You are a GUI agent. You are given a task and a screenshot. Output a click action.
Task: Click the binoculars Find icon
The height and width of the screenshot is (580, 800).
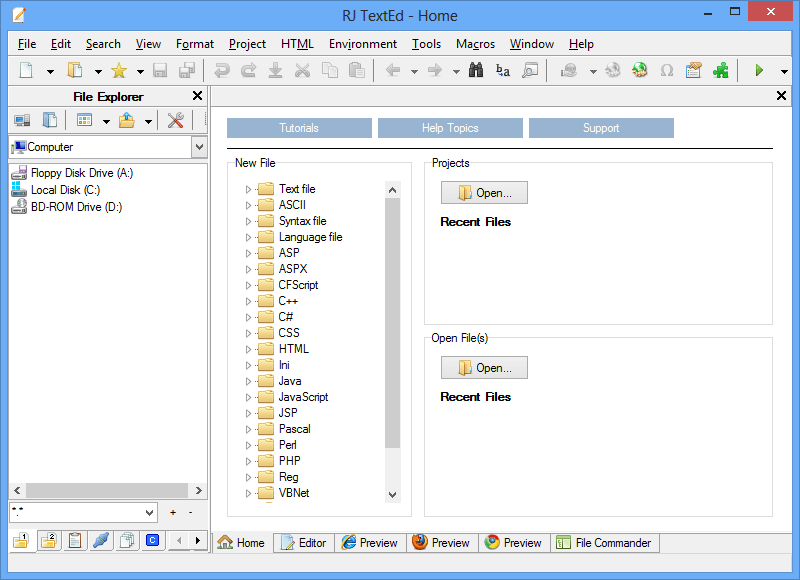[476, 70]
